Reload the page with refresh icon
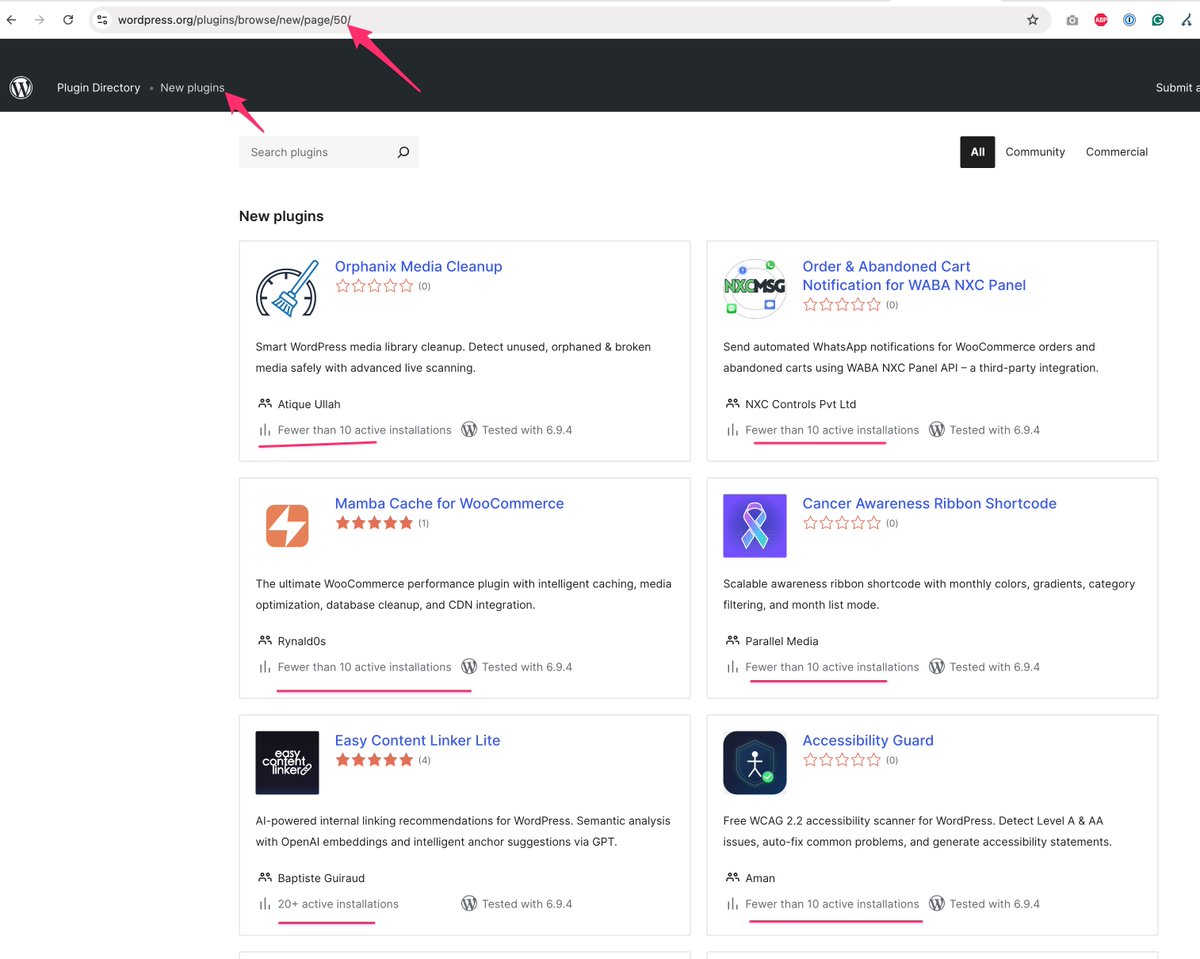The height and width of the screenshot is (959, 1200). [68, 20]
